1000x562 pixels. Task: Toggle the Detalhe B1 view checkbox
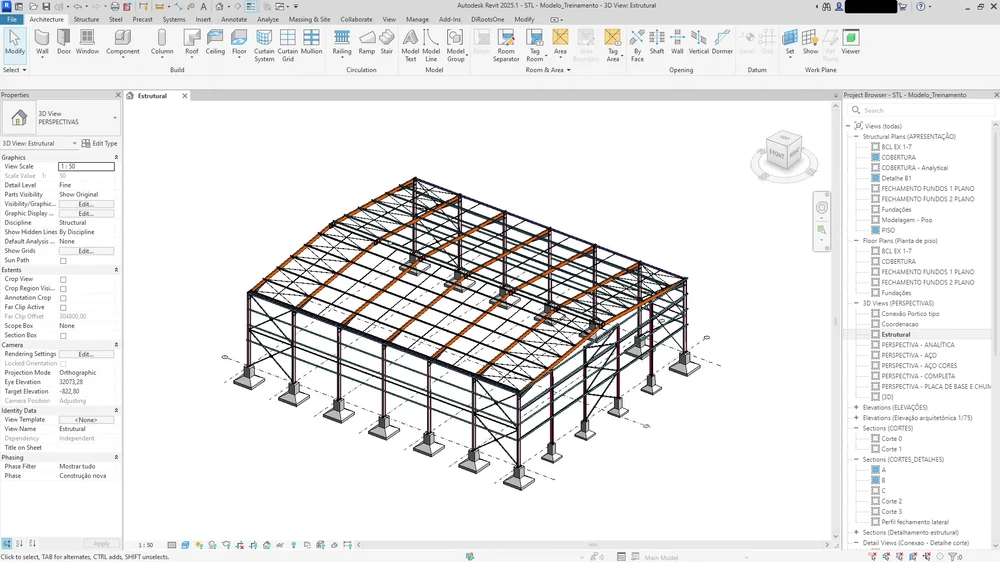(x=876, y=178)
